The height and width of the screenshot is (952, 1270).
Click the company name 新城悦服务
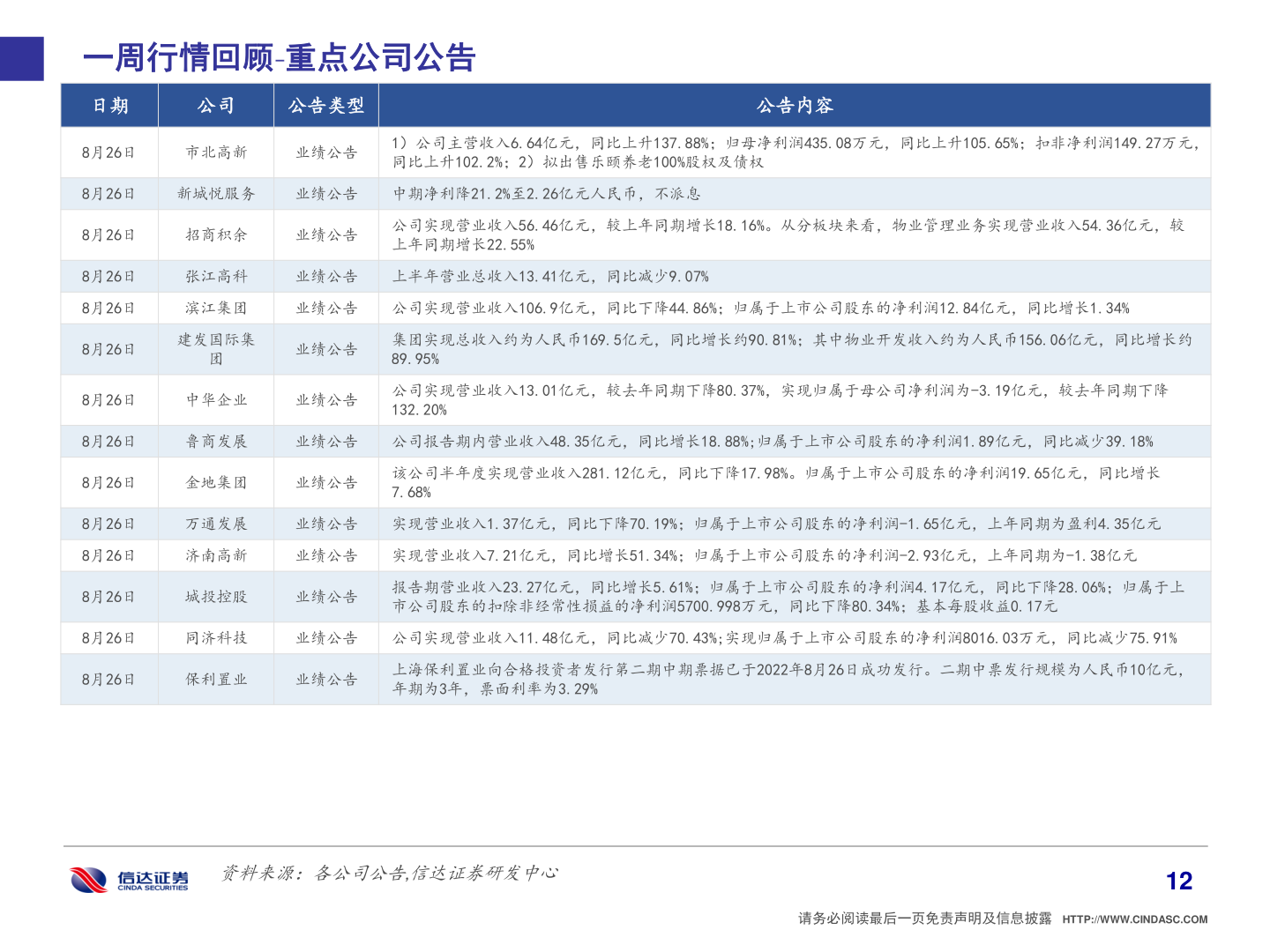[x=215, y=193]
